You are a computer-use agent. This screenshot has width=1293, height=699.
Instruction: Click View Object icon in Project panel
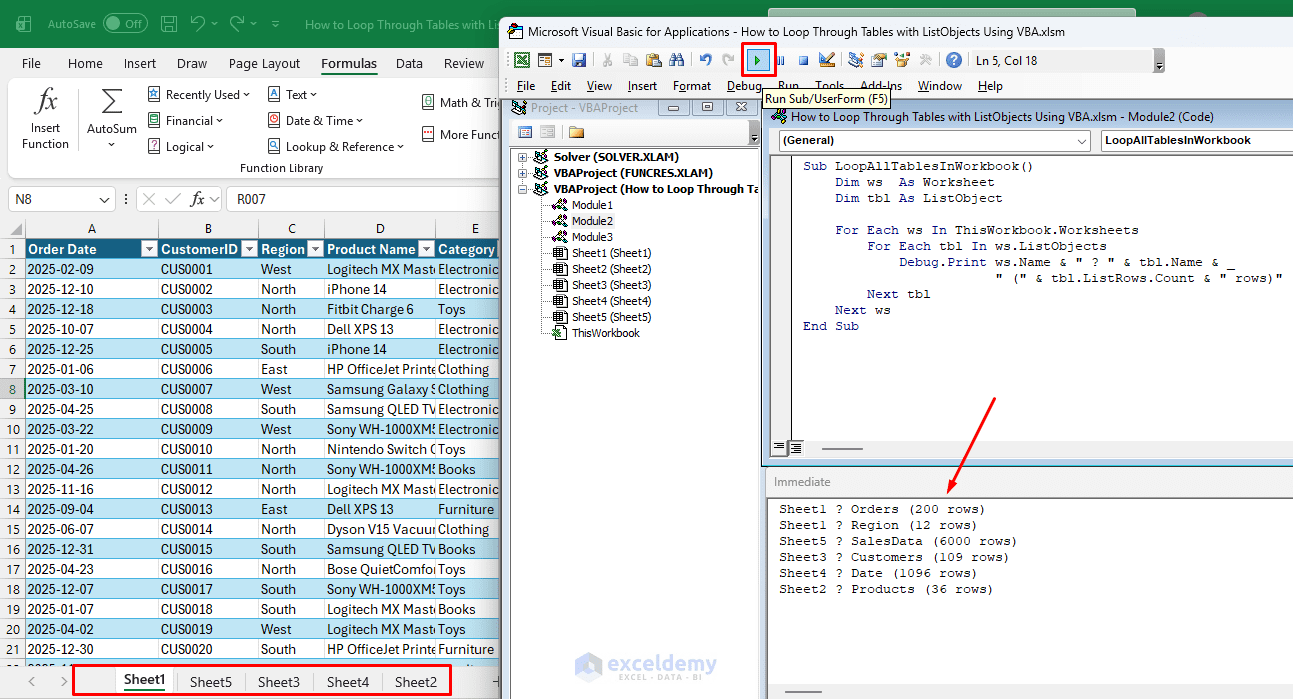click(547, 132)
